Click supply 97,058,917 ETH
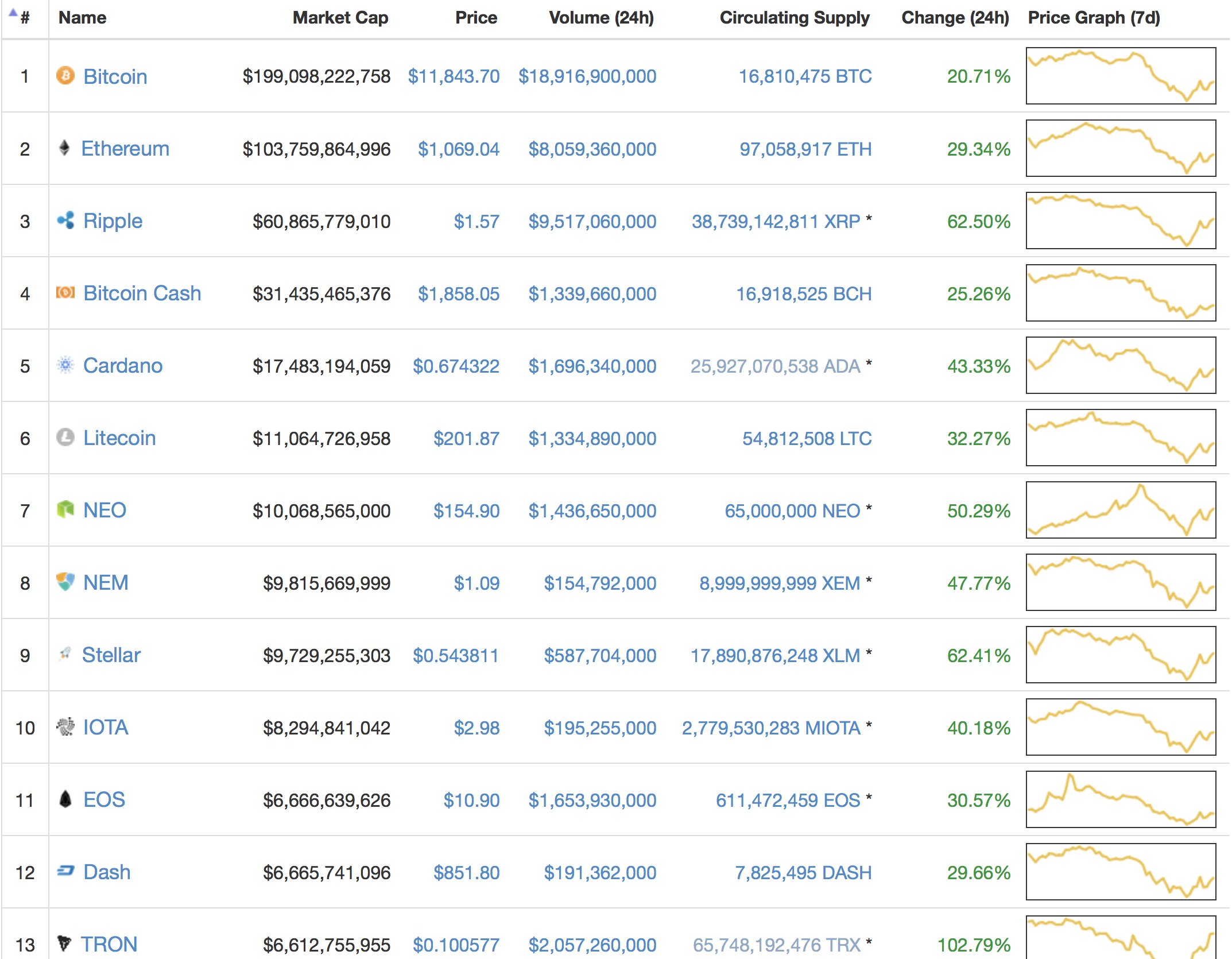The height and width of the screenshot is (959, 1232). pyautogui.click(x=805, y=149)
